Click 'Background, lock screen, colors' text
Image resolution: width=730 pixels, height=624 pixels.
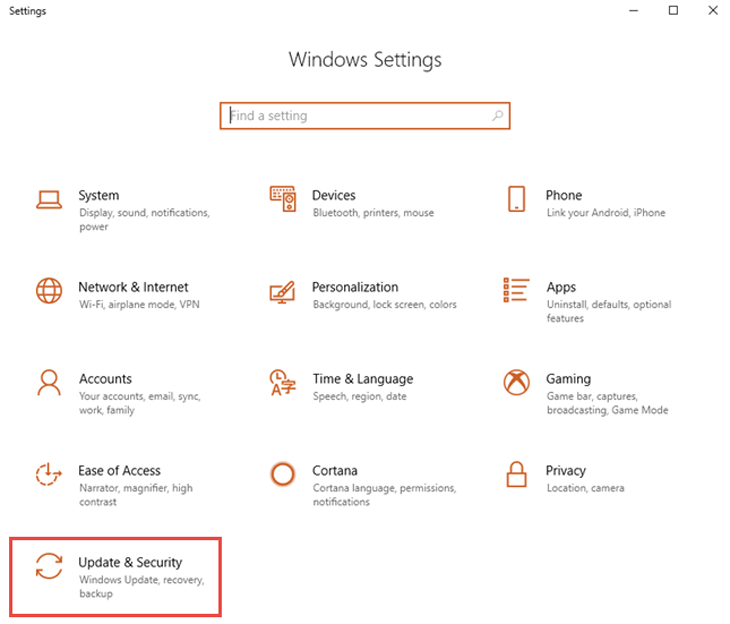tap(385, 305)
